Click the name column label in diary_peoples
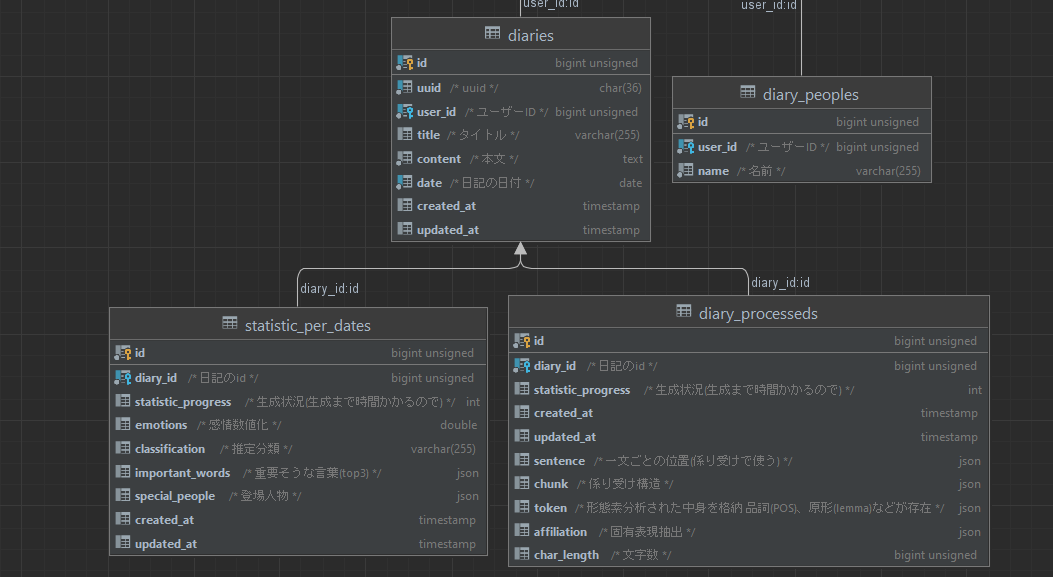The width and height of the screenshot is (1053, 577). coord(713,171)
